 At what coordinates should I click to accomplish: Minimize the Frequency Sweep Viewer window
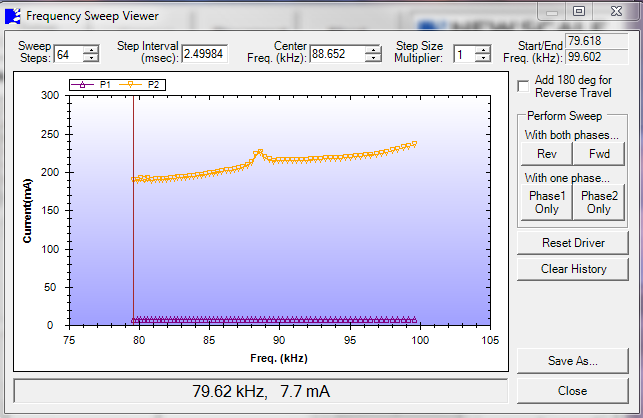point(552,12)
